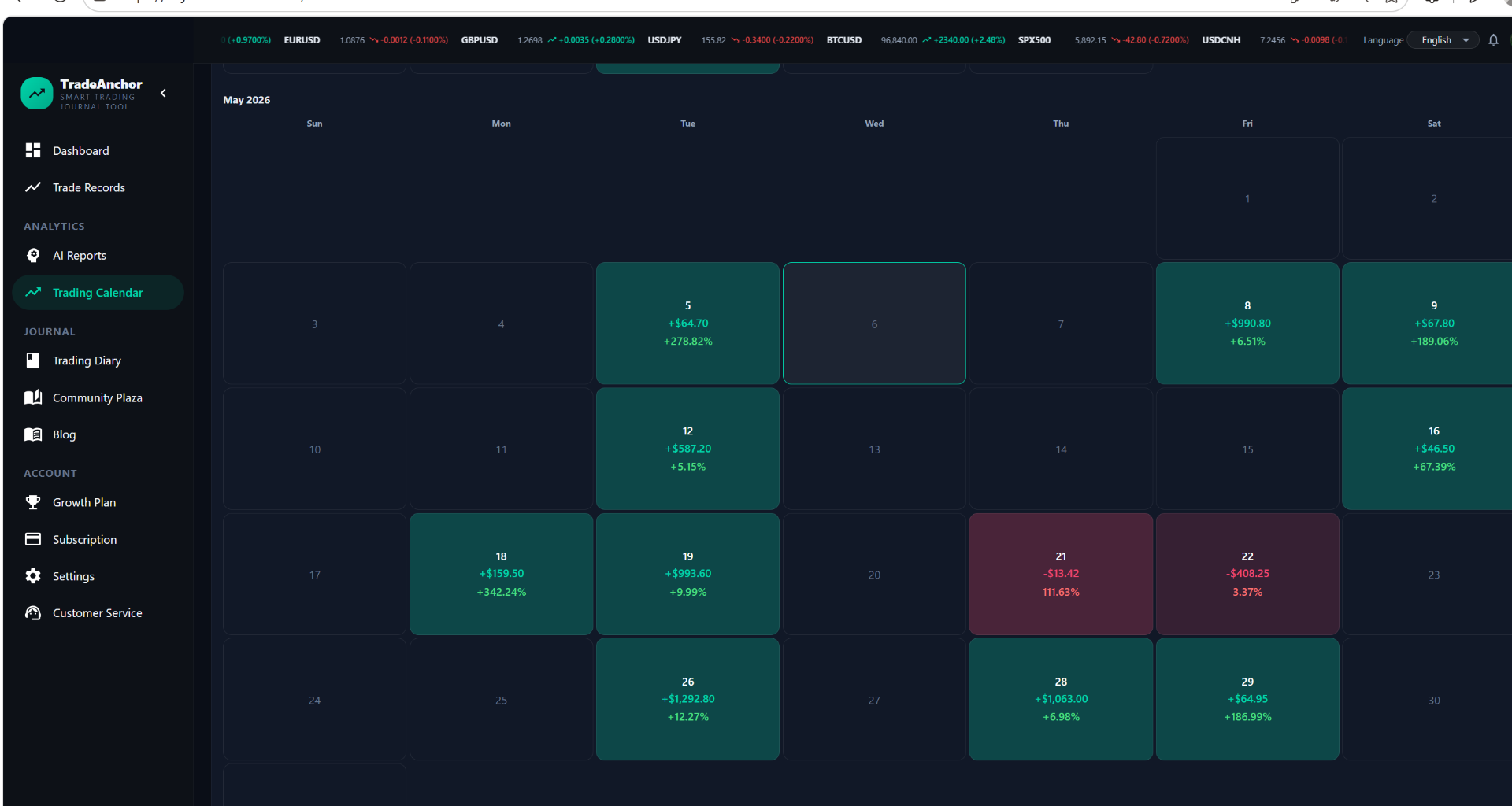Open losing day May 22 -$408.25
This screenshot has width=1512, height=806.
coord(1247,575)
